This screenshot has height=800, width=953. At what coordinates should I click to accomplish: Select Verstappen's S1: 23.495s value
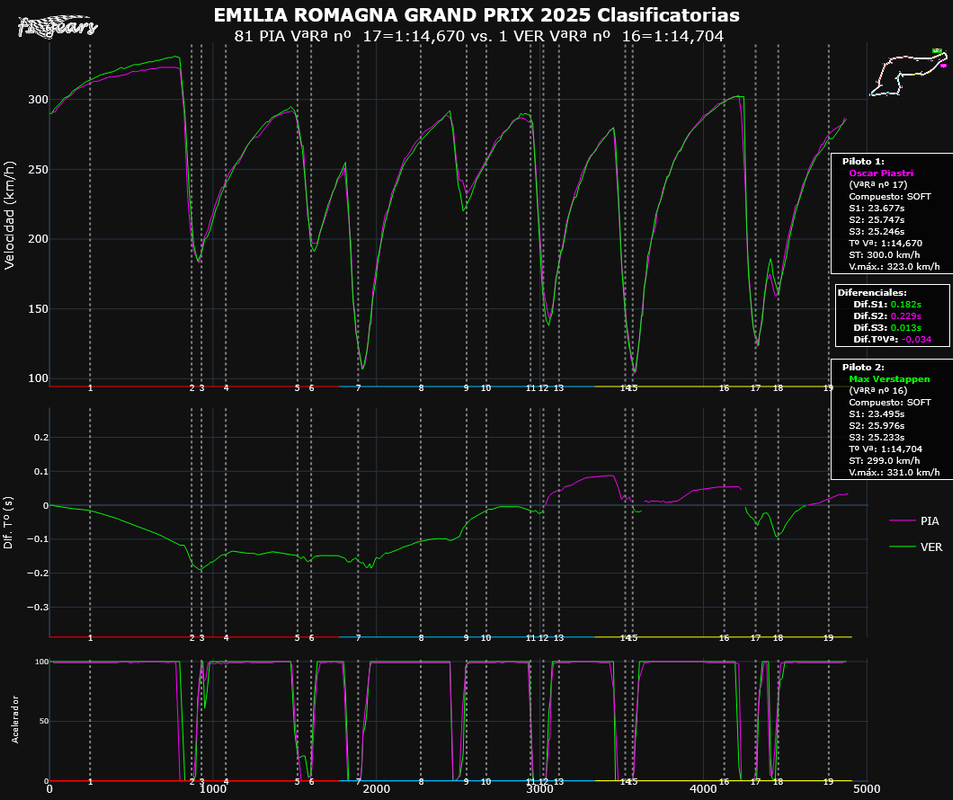[876, 415]
